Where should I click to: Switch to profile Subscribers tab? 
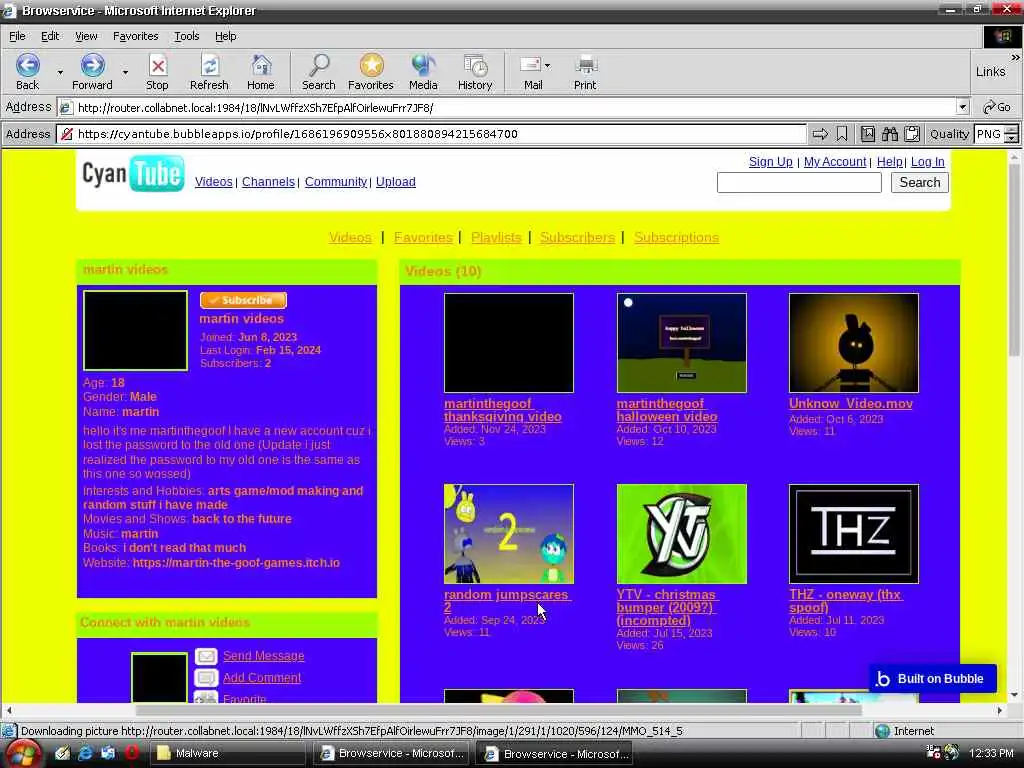tap(577, 238)
